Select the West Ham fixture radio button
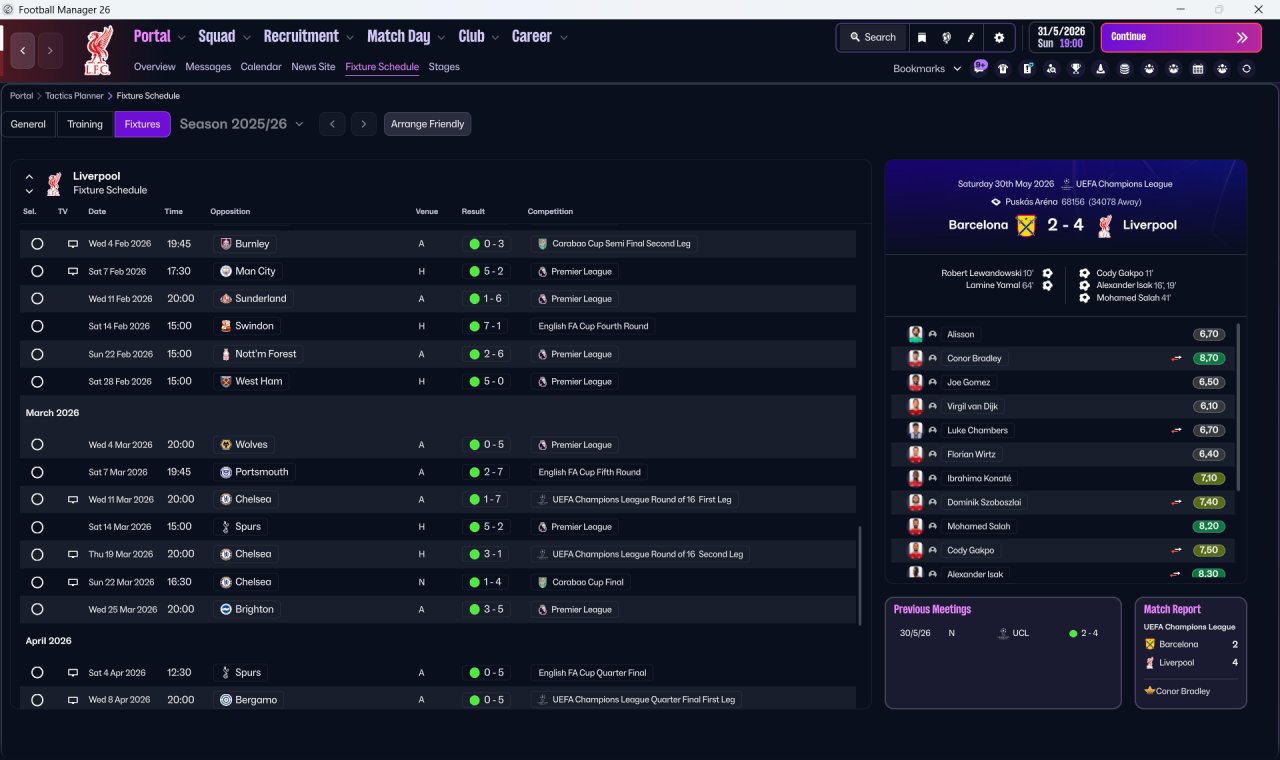This screenshot has width=1280, height=760. pos(37,381)
